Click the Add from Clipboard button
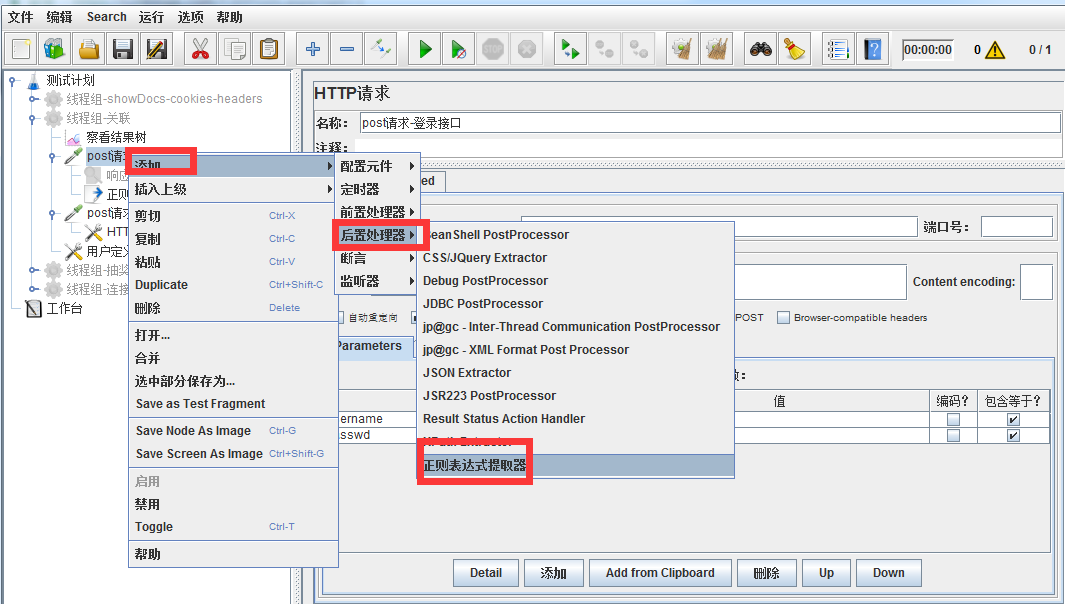This screenshot has height=604, width=1065. 660,573
